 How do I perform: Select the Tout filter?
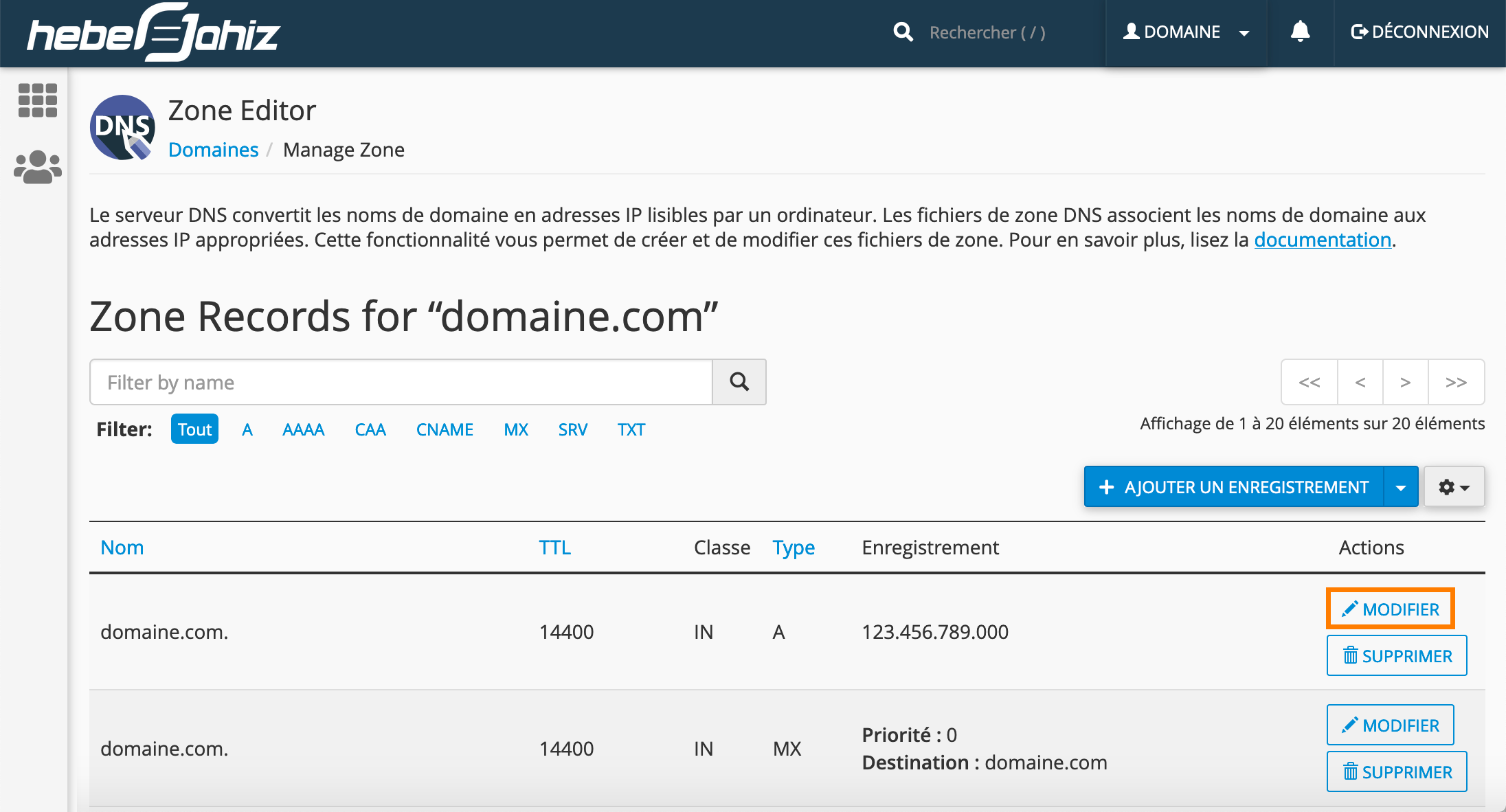(194, 429)
